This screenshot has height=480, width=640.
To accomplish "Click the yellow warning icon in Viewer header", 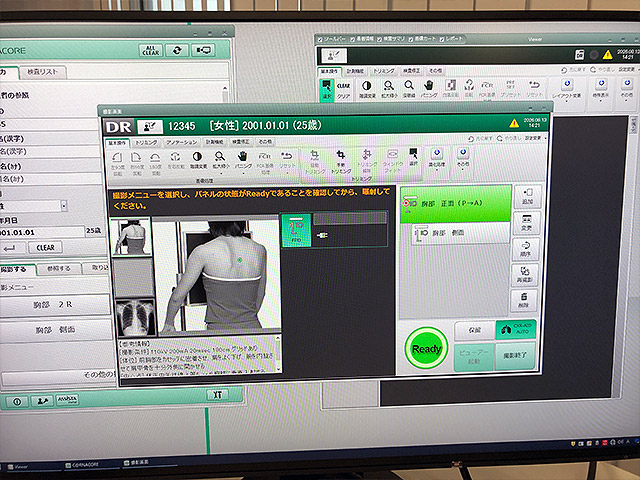I will [x=607, y=54].
